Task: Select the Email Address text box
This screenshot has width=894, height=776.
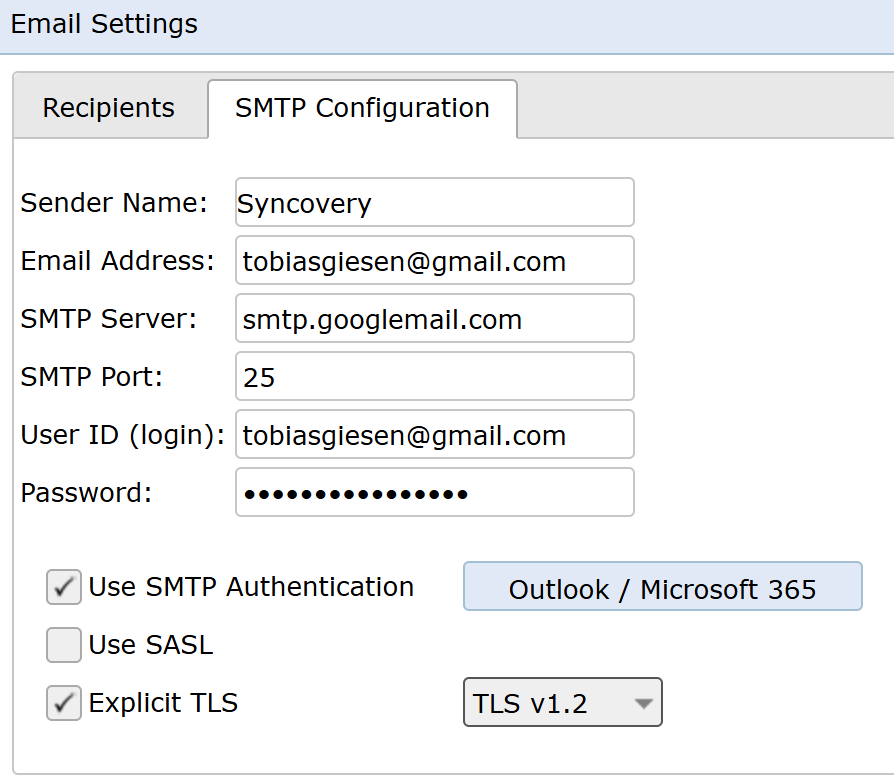Action: 434,260
